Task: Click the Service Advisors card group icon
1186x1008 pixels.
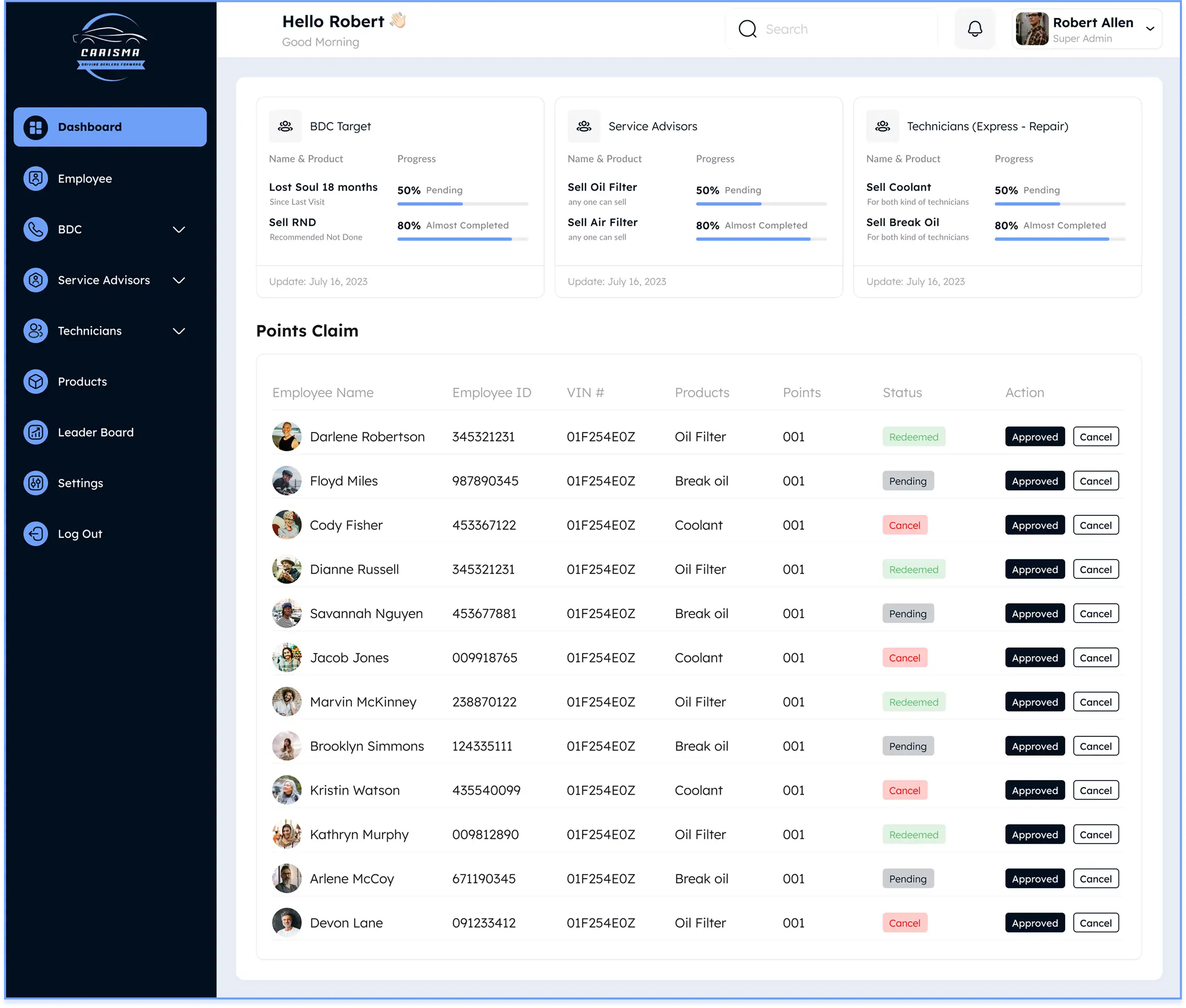Action: click(583, 126)
